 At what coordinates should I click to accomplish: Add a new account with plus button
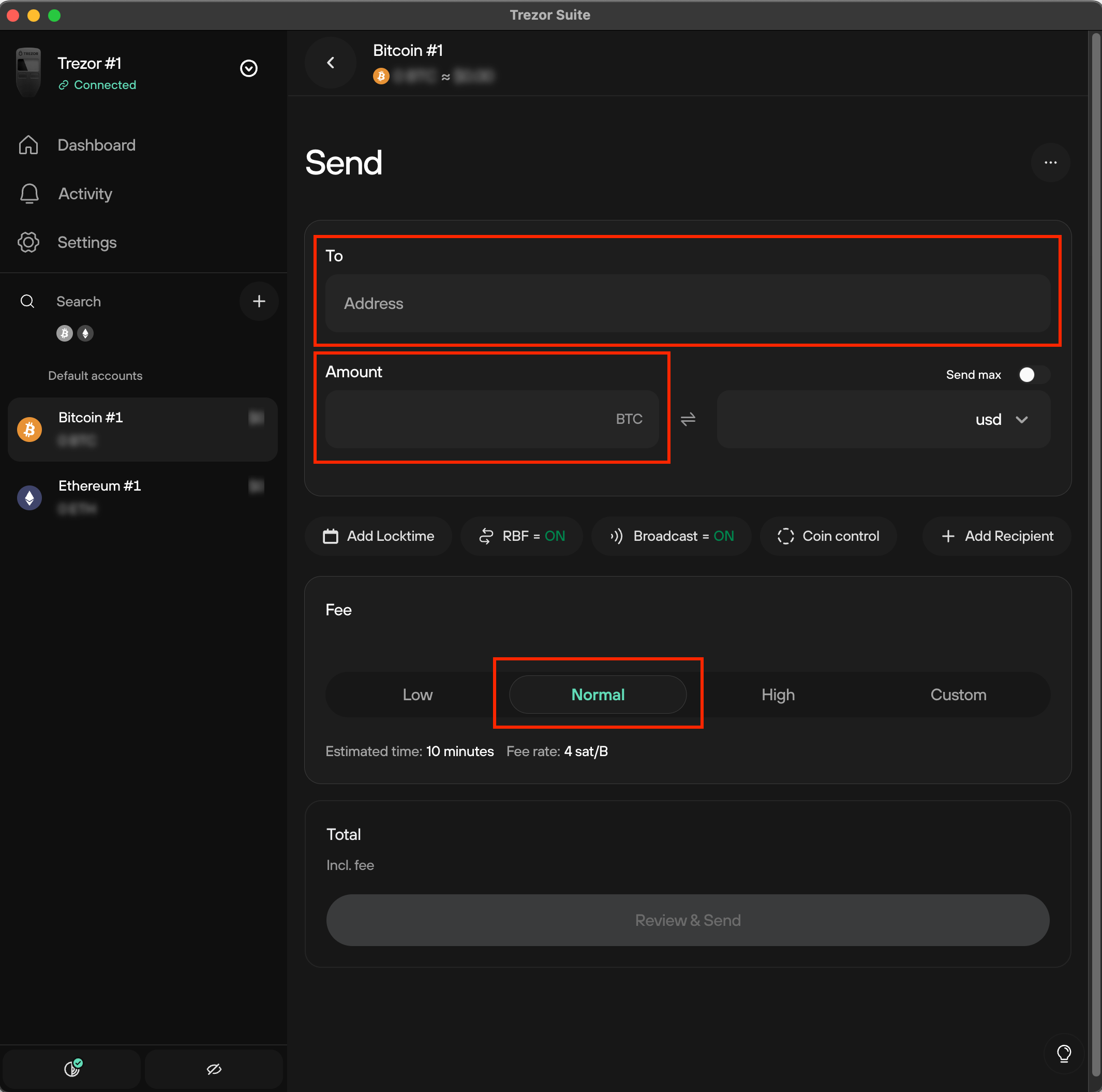[259, 301]
